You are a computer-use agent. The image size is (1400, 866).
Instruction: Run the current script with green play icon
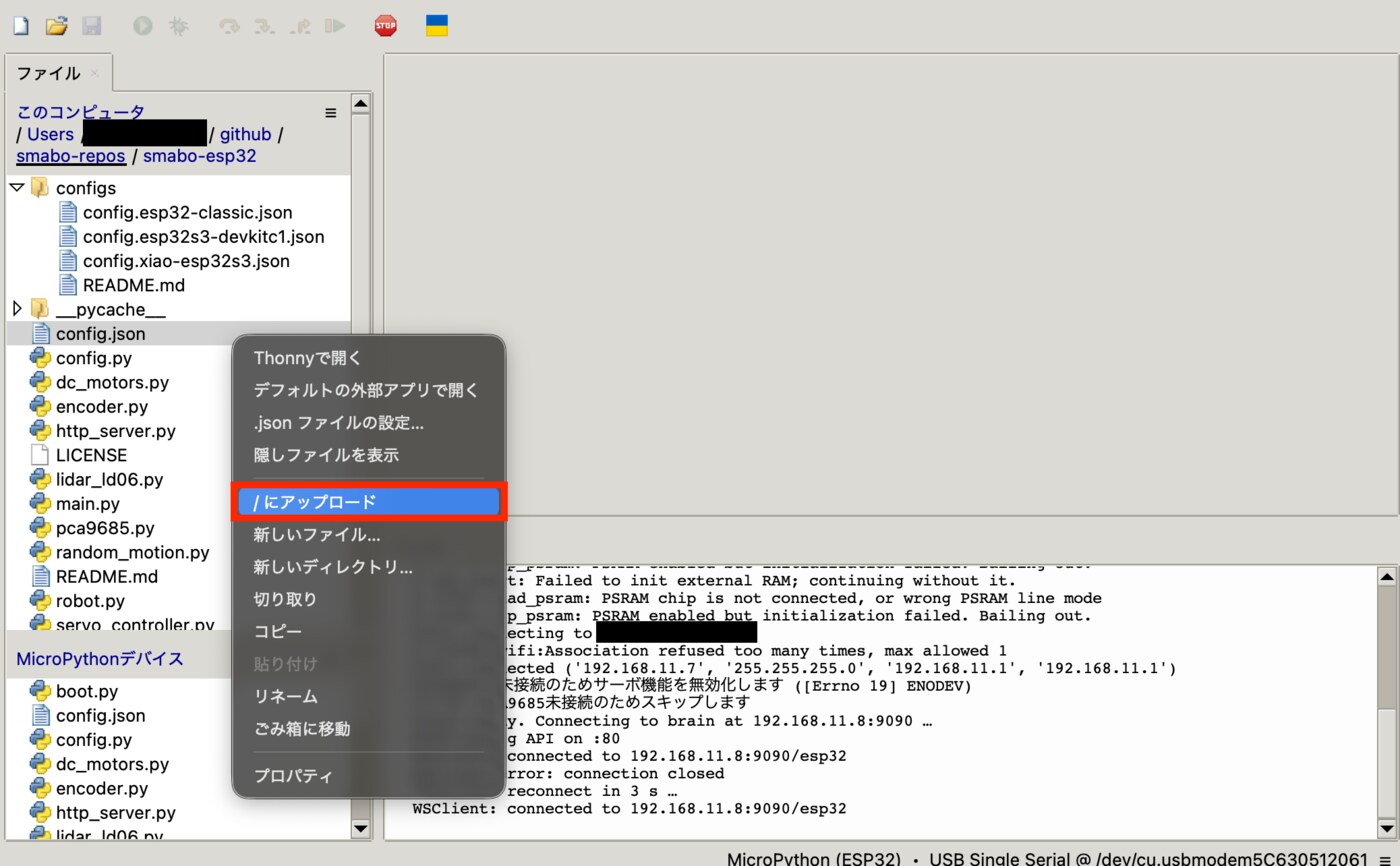click(x=143, y=26)
